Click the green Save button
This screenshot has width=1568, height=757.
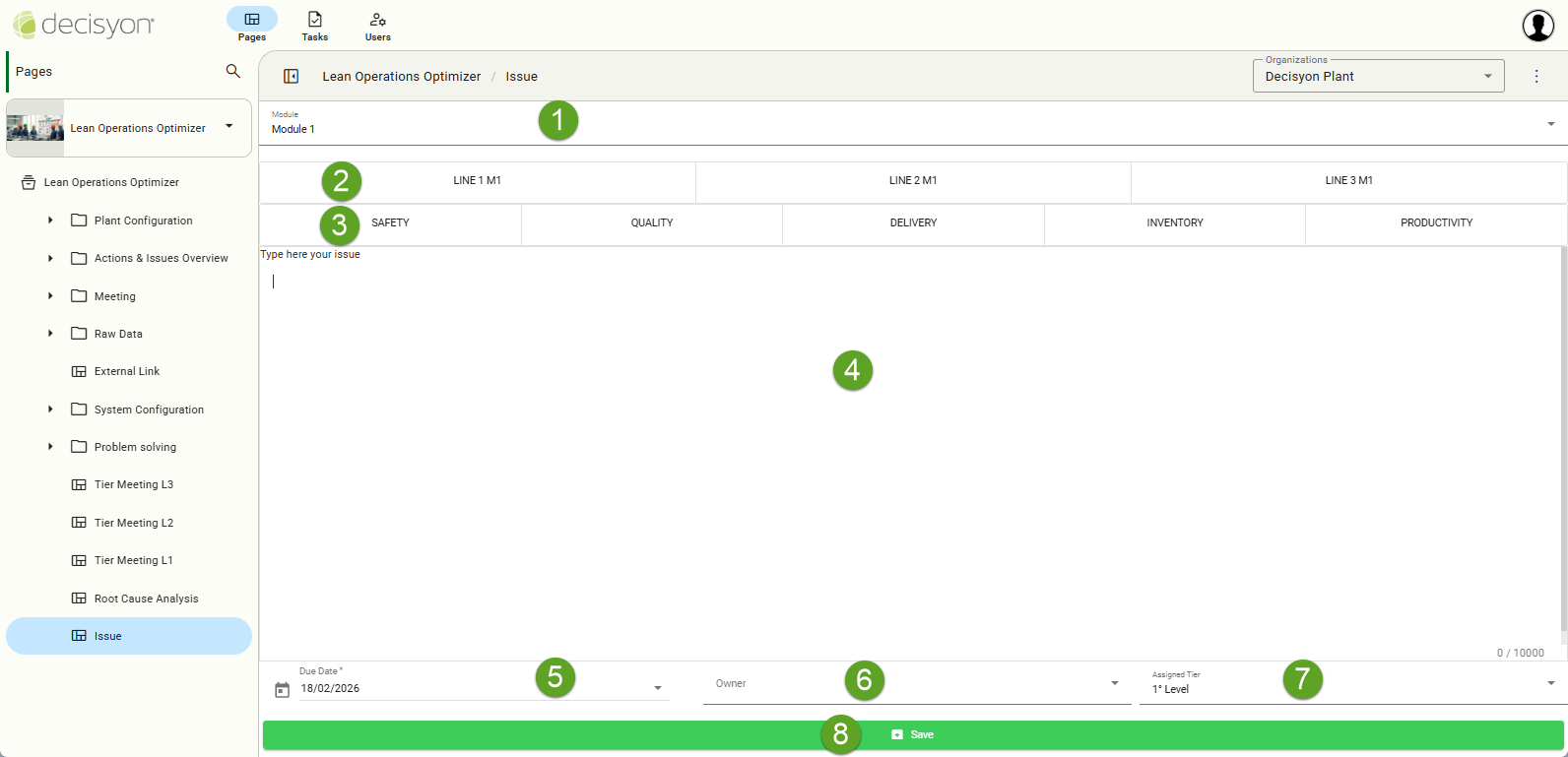[x=912, y=735]
